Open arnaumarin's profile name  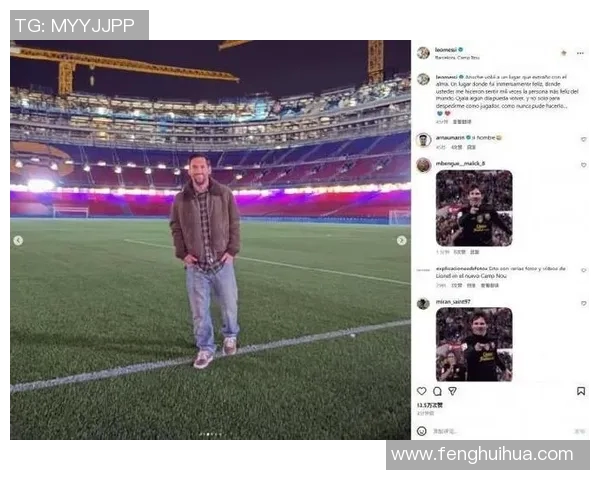pyautogui.click(x=450, y=137)
